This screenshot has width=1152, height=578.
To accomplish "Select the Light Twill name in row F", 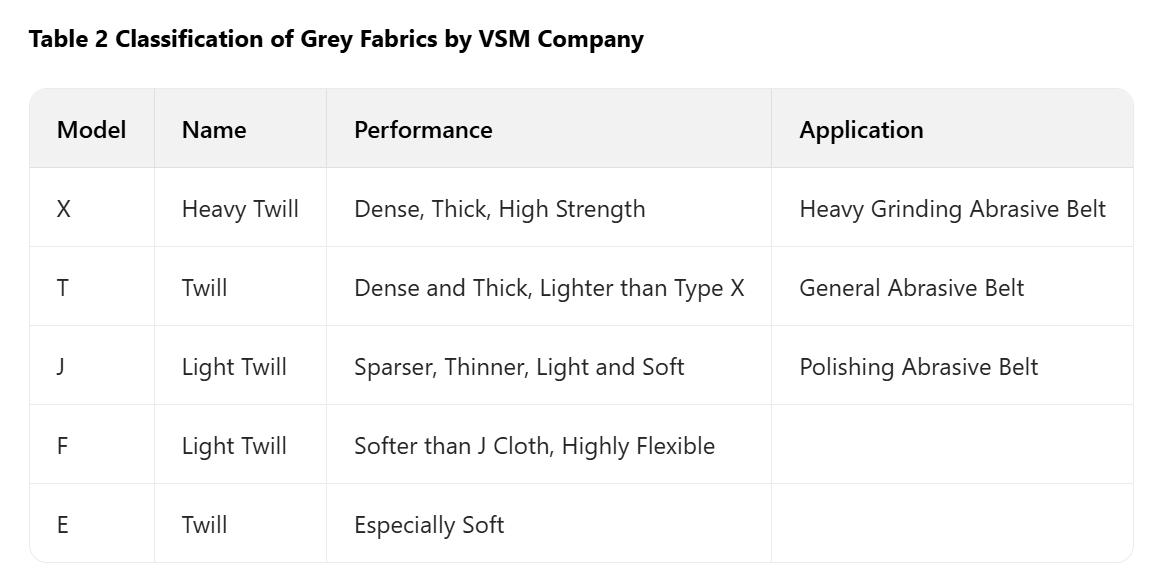I will tap(234, 446).
